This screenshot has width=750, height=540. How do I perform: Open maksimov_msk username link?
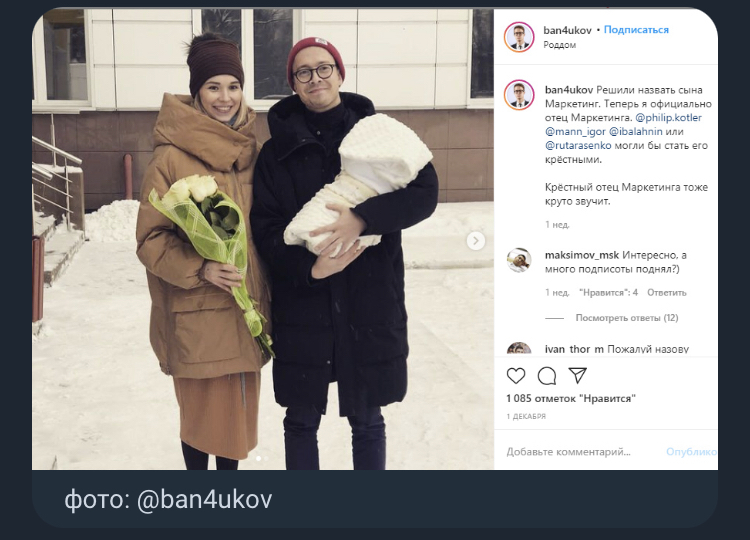[582, 255]
